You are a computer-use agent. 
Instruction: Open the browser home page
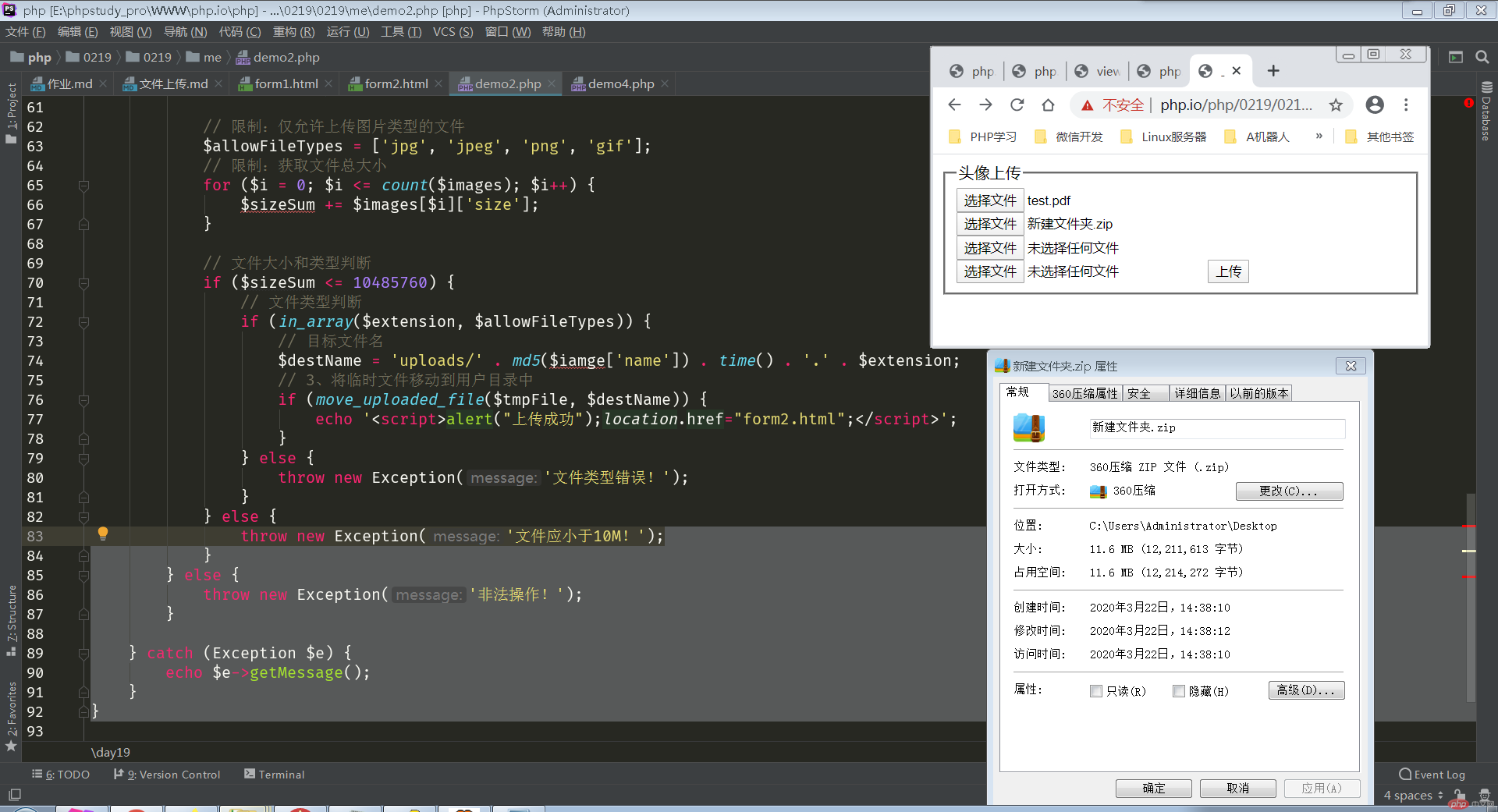point(1048,105)
